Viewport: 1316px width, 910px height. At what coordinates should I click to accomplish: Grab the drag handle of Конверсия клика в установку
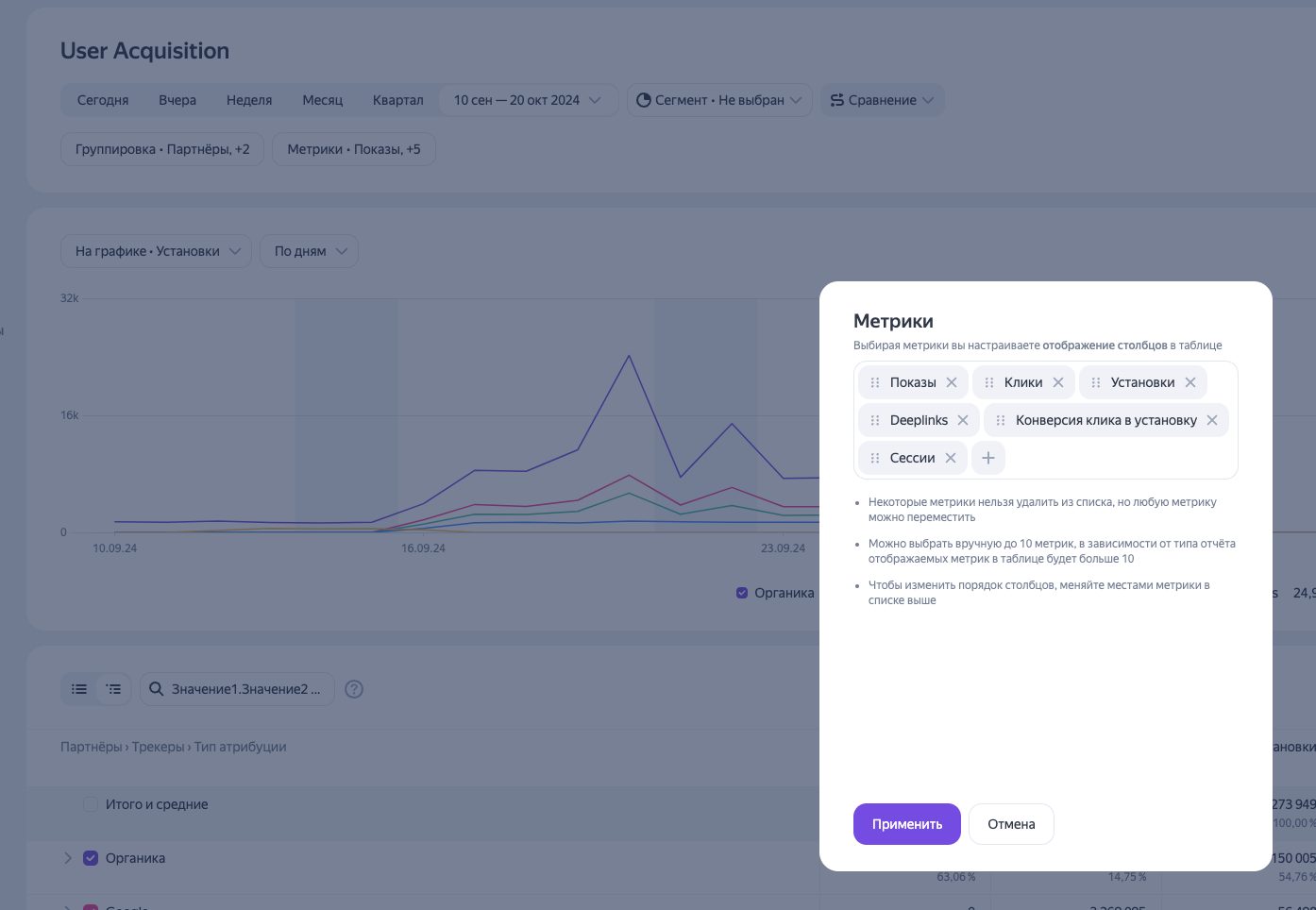pyautogui.click(x=1001, y=420)
